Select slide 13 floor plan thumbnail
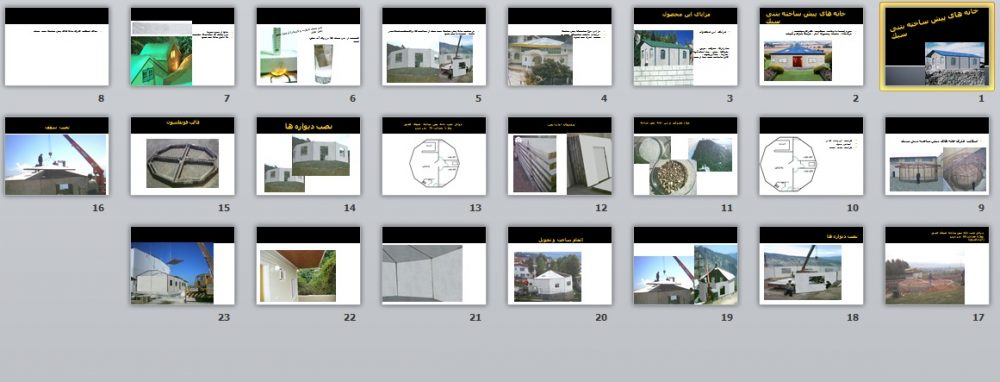The width and height of the screenshot is (1000, 382). click(434, 156)
